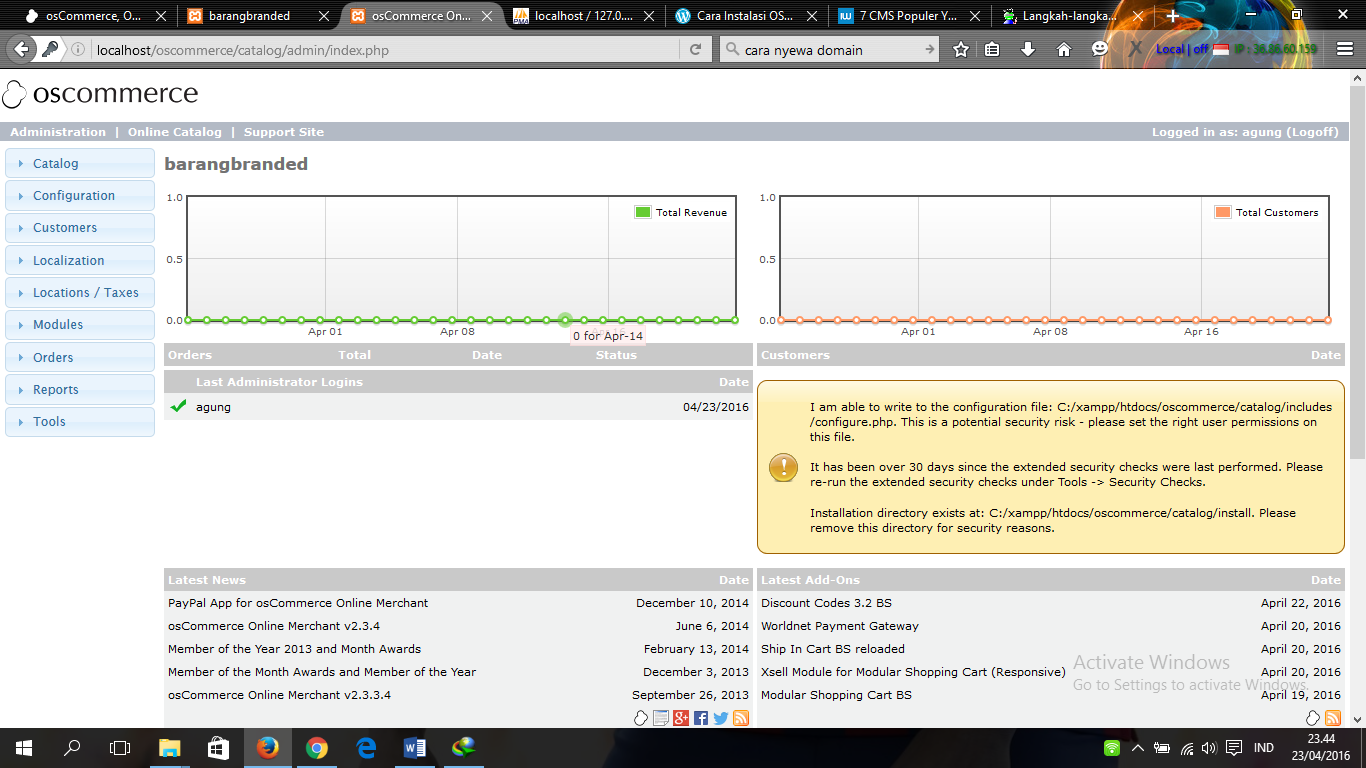Open Google+ icon under Latest News
The height and width of the screenshot is (768, 1366).
(x=681, y=718)
